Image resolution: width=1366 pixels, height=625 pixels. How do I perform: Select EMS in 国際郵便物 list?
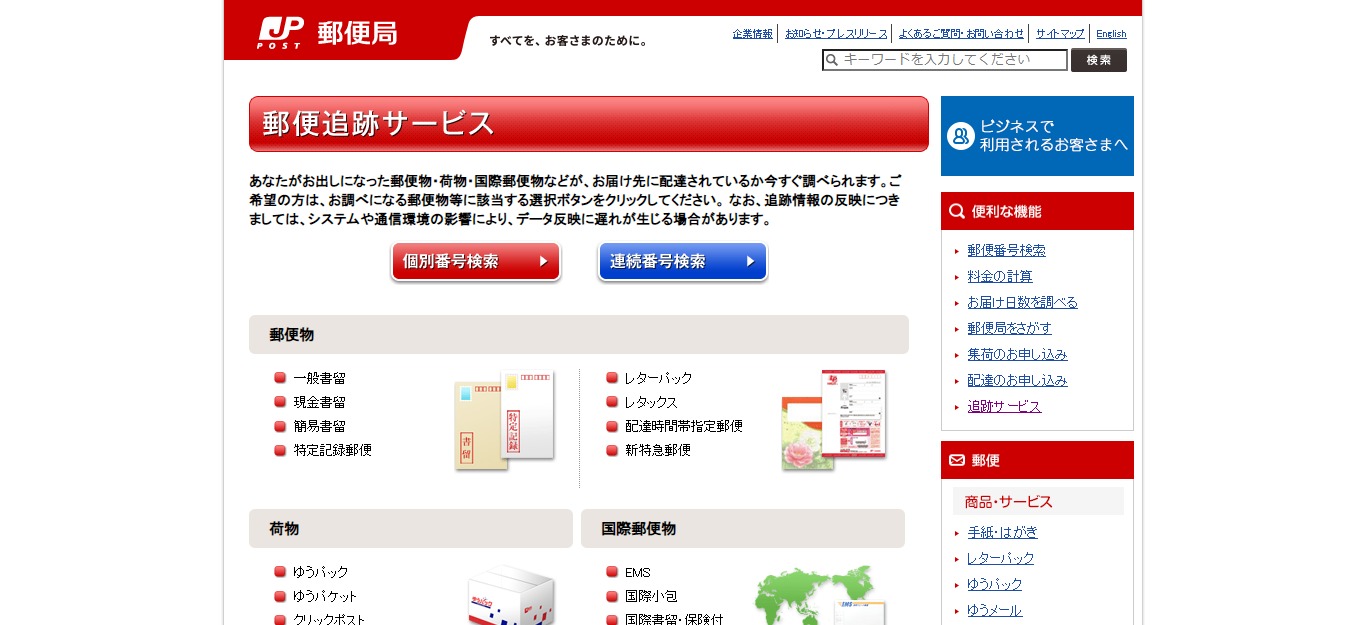[x=638, y=572]
